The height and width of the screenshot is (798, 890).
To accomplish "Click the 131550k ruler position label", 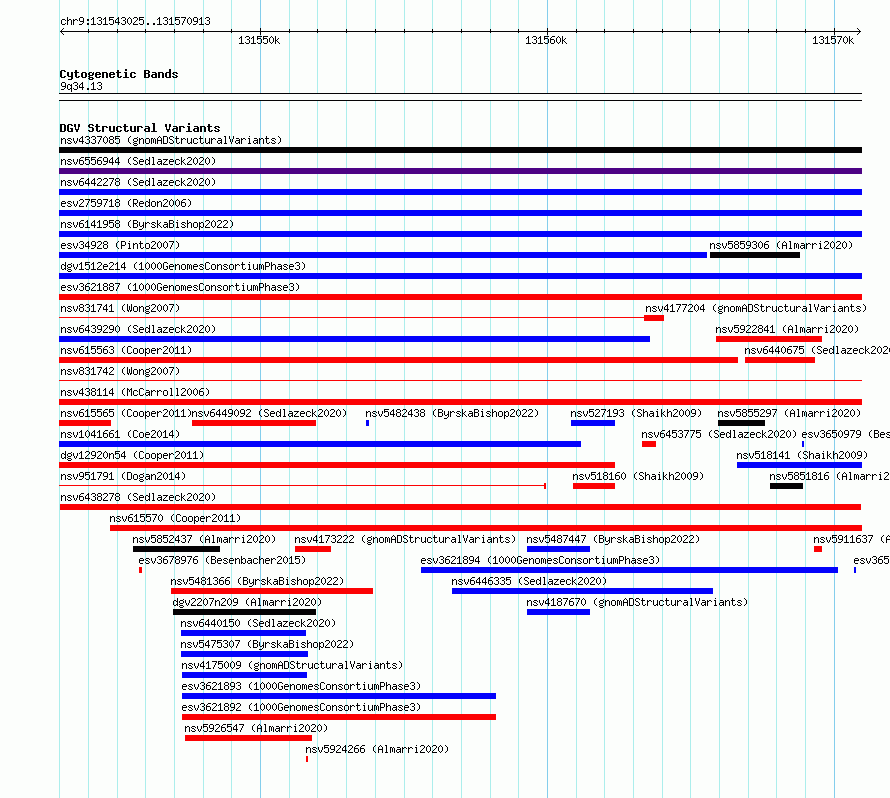I will [x=259, y=40].
